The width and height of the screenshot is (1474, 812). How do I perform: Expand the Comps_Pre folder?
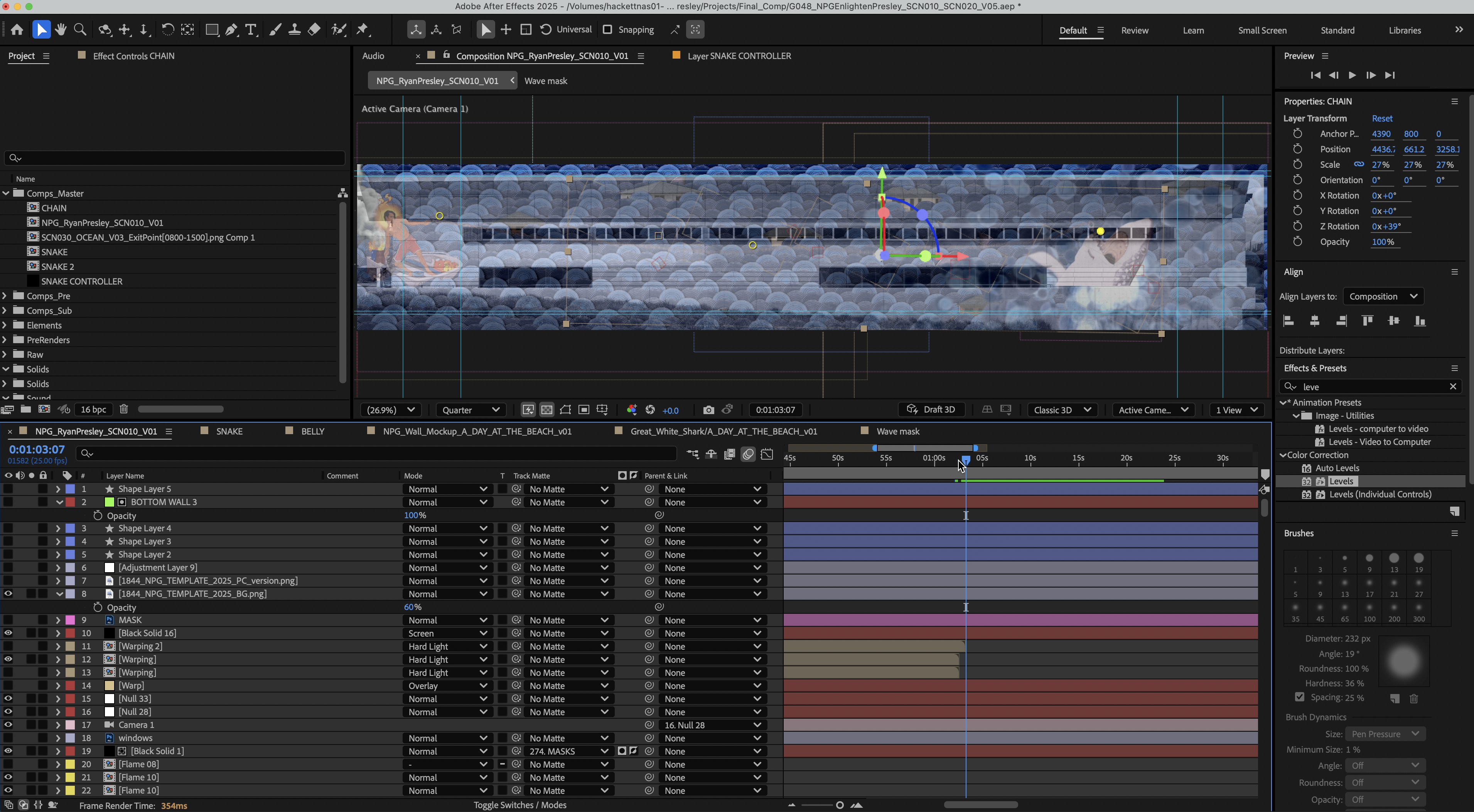5,296
